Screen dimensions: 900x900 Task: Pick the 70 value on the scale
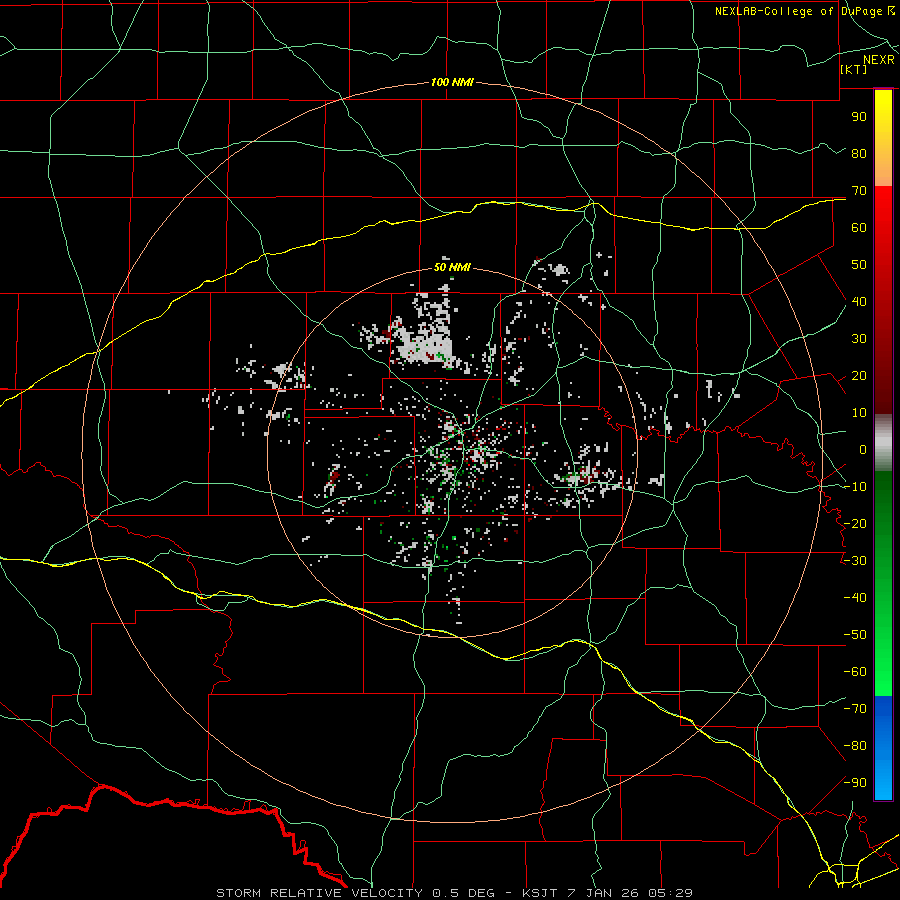coord(859,191)
